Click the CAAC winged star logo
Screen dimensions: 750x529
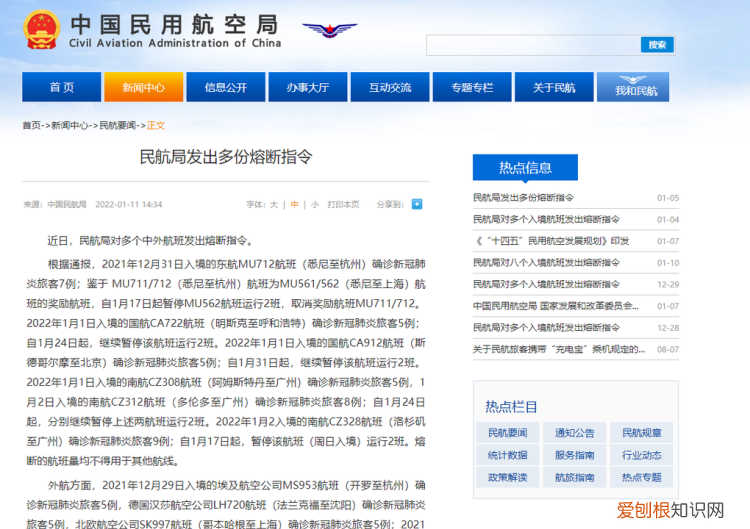point(330,30)
